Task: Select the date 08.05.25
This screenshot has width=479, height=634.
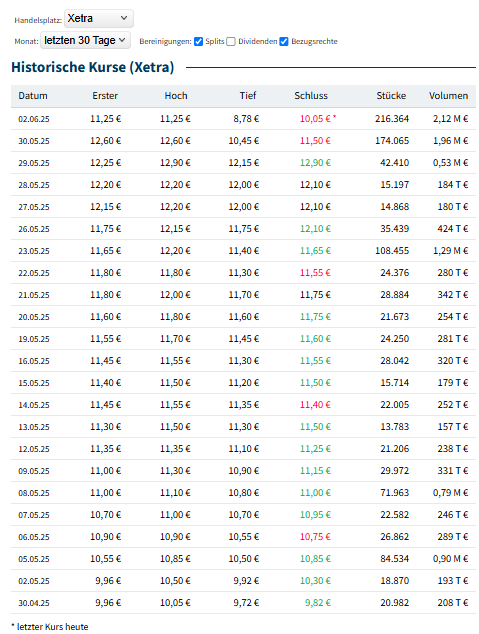Action: click(x=34, y=493)
